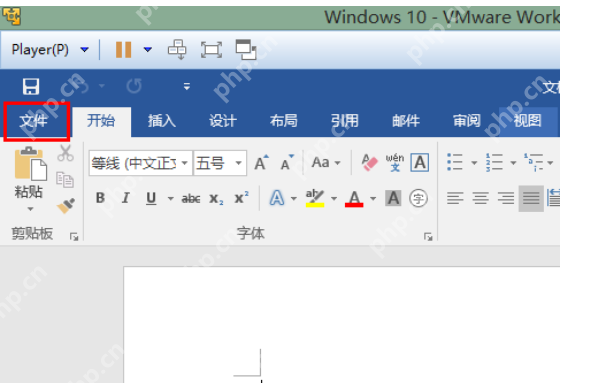This screenshot has width=599, height=383.
Task: Center align text
Action: click(481, 198)
